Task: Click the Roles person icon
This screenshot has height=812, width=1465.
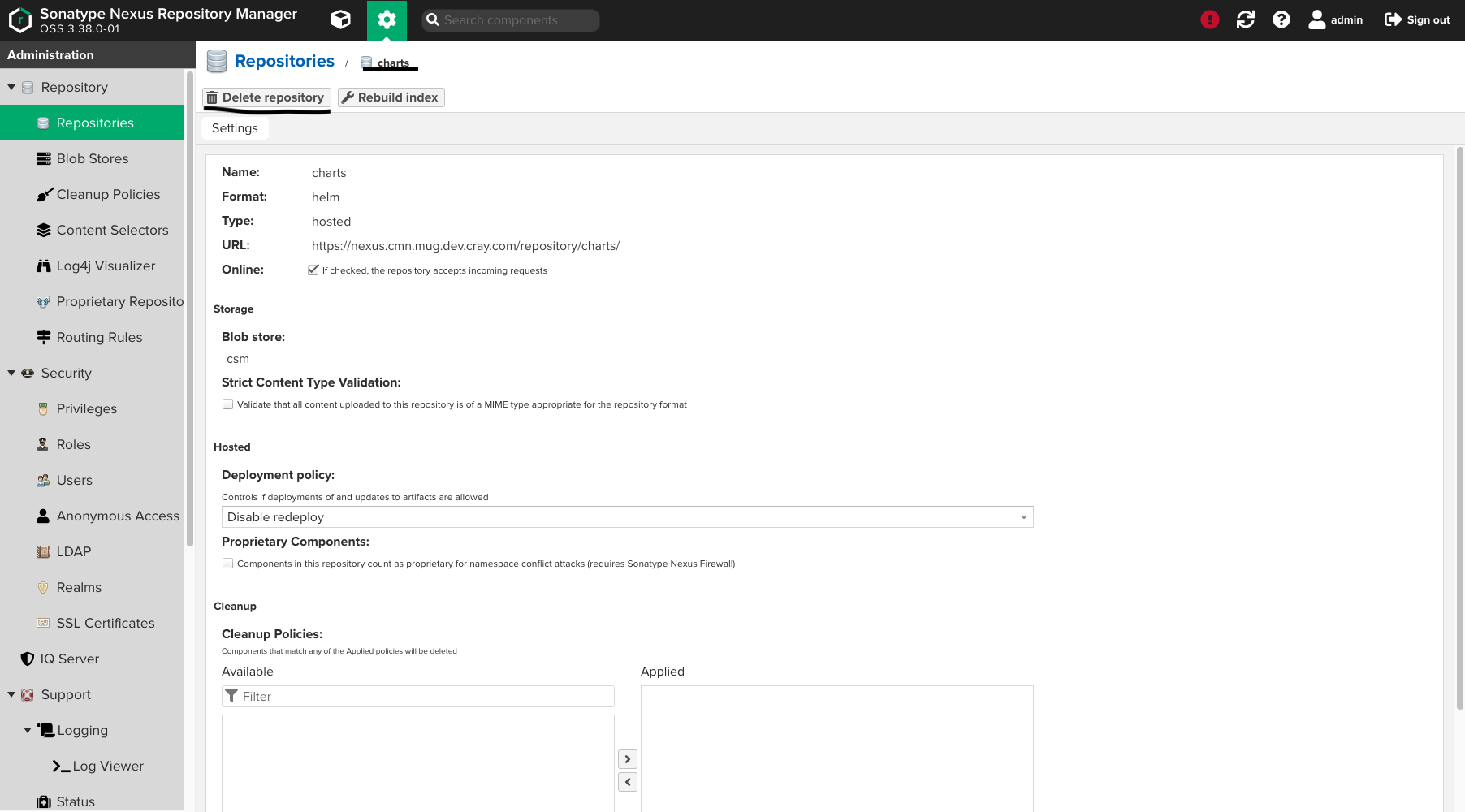Action: point(43,444)
